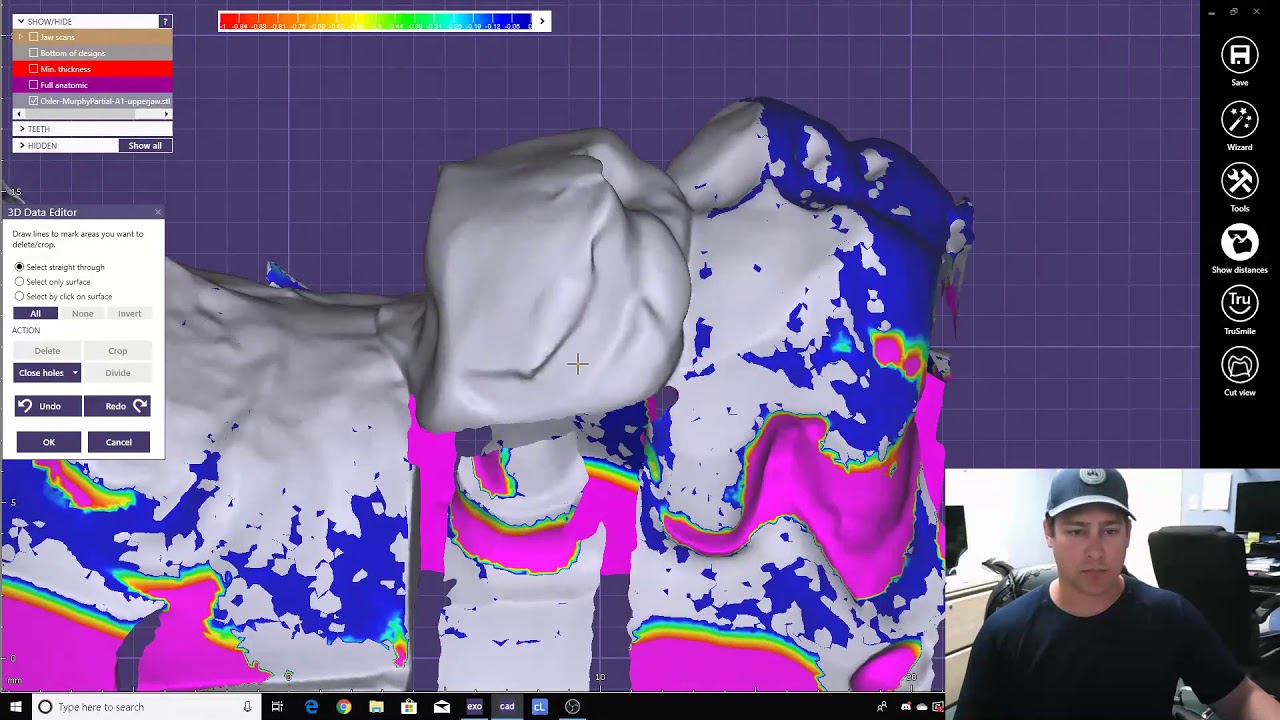Expand color scale arrow

(x=542, y=21)
